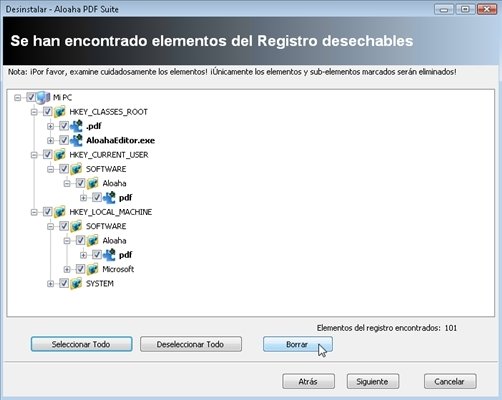Click the HKEY_LOCAL_MACHINE registry folder icon
Screen dimensions: 502x400
[x=60, y=212]
